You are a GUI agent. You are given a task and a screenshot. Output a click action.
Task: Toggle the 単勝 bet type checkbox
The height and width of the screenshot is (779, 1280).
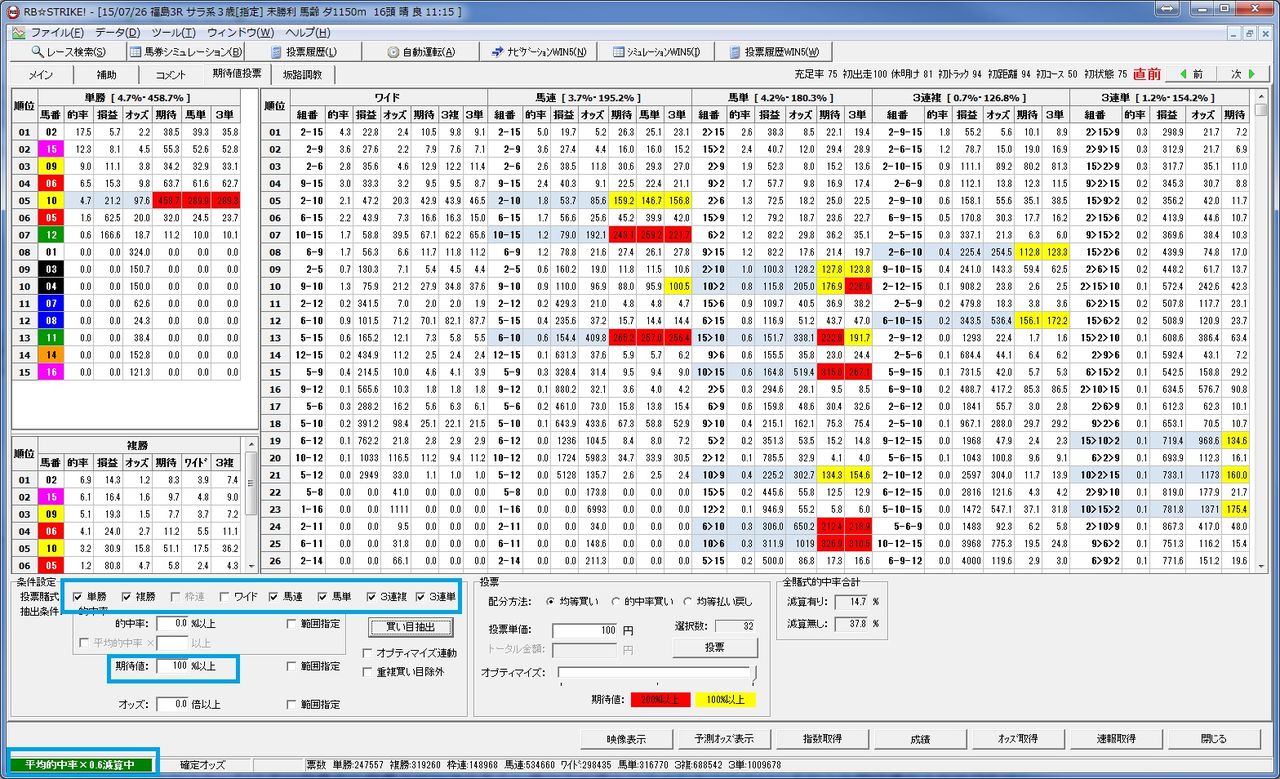point(89,597)
